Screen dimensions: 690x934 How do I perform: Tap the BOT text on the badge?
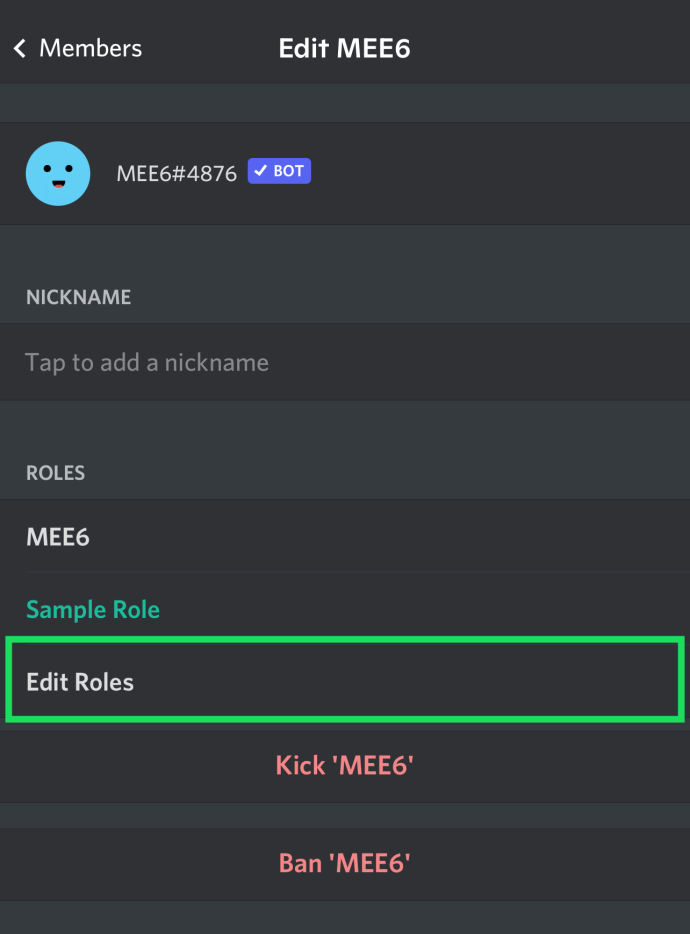click(x=288, y=171)
